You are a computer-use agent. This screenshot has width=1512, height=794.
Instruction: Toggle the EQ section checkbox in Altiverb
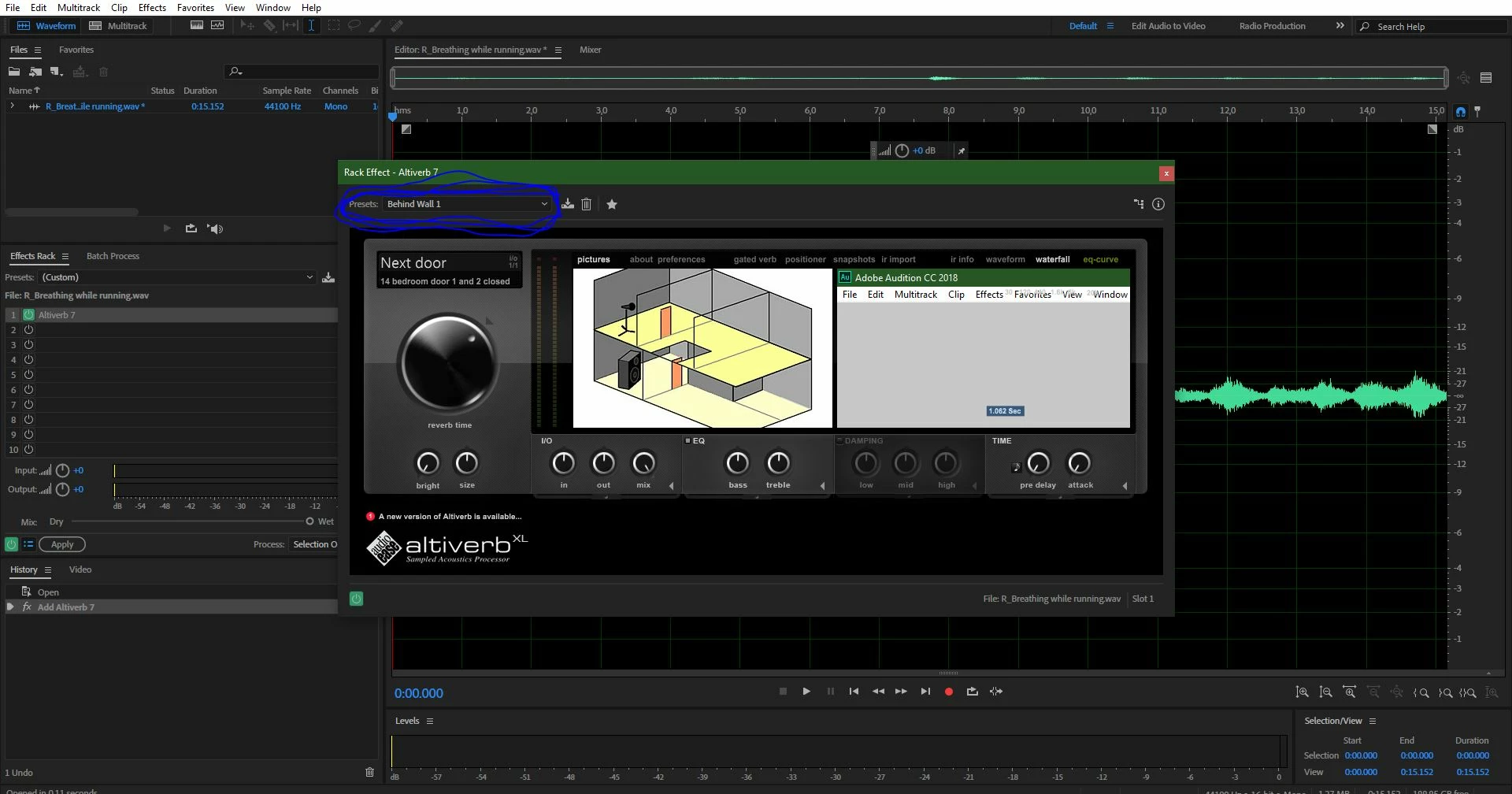coord(687,440)
